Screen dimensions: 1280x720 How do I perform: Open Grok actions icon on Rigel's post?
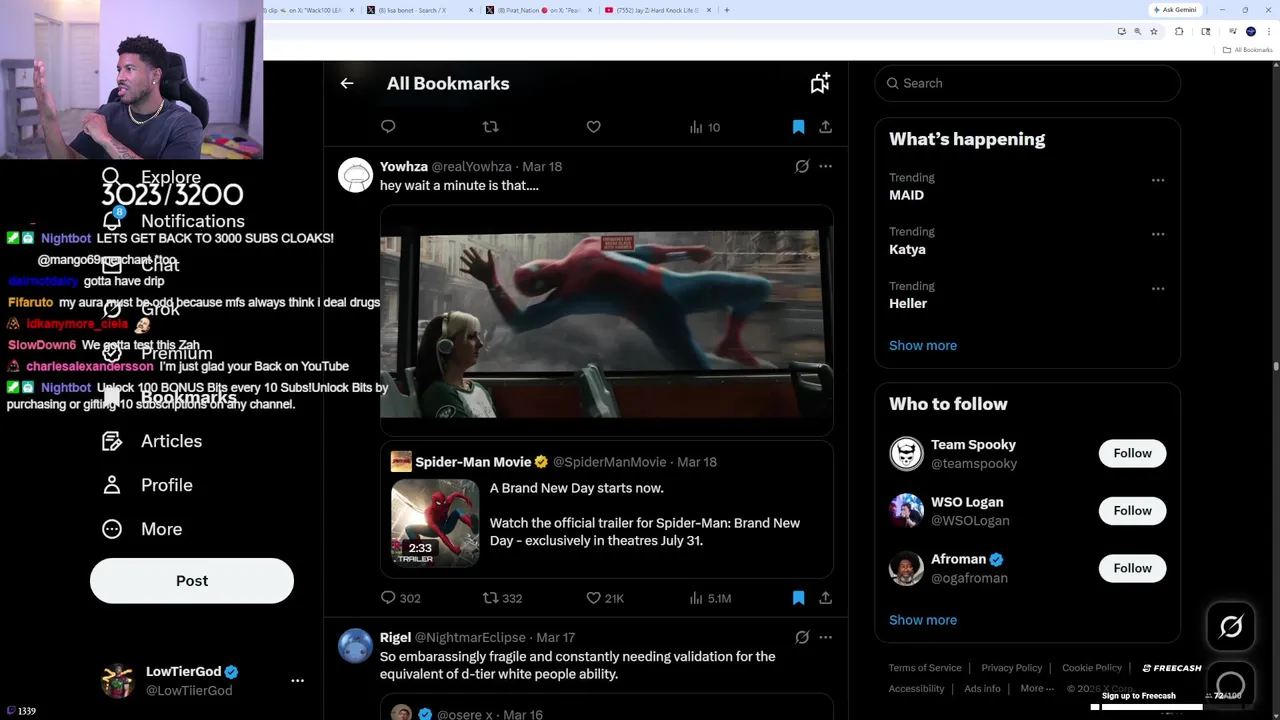coord(802,637)
